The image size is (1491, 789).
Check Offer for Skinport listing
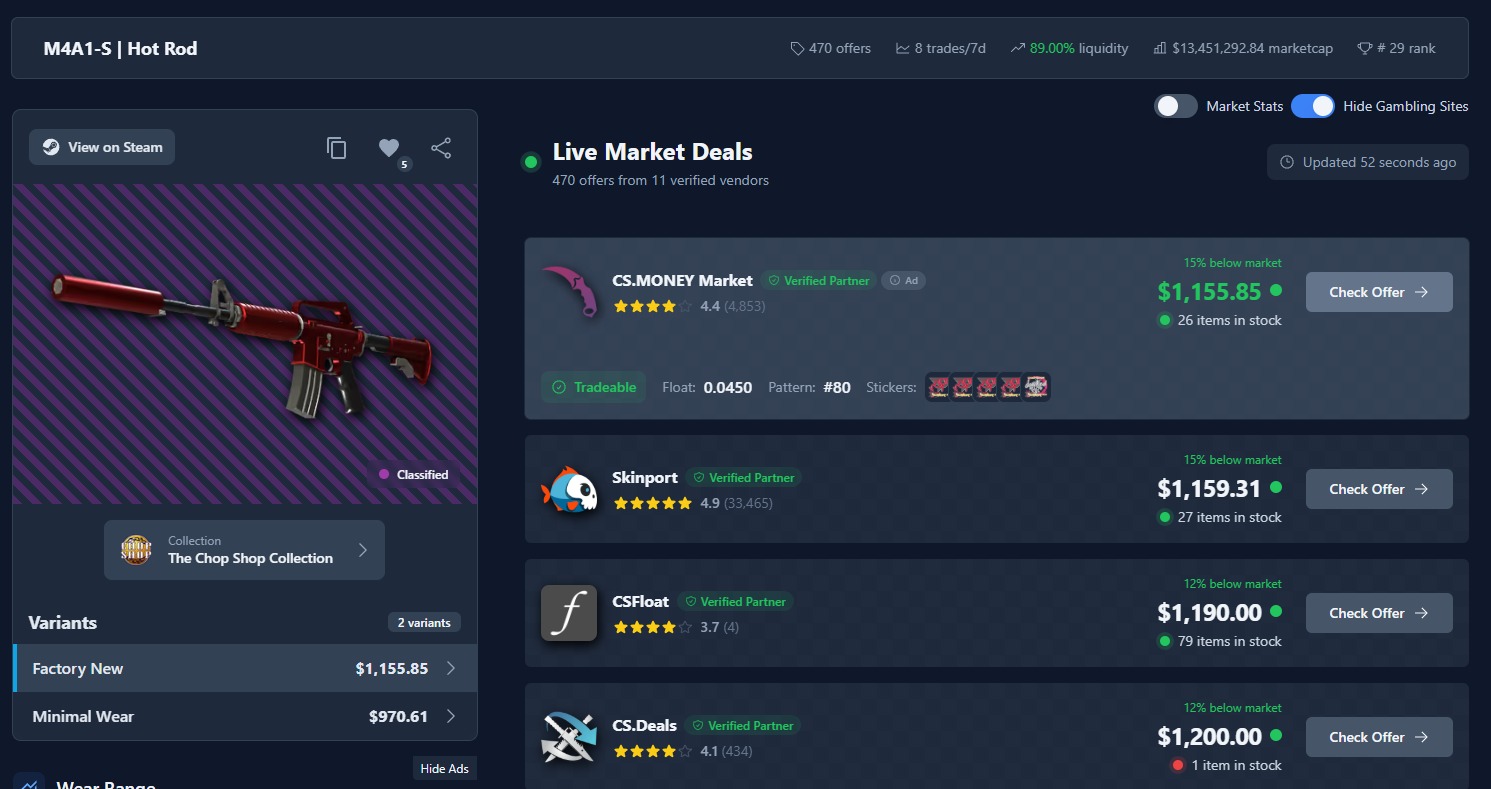click(1379, 489)
